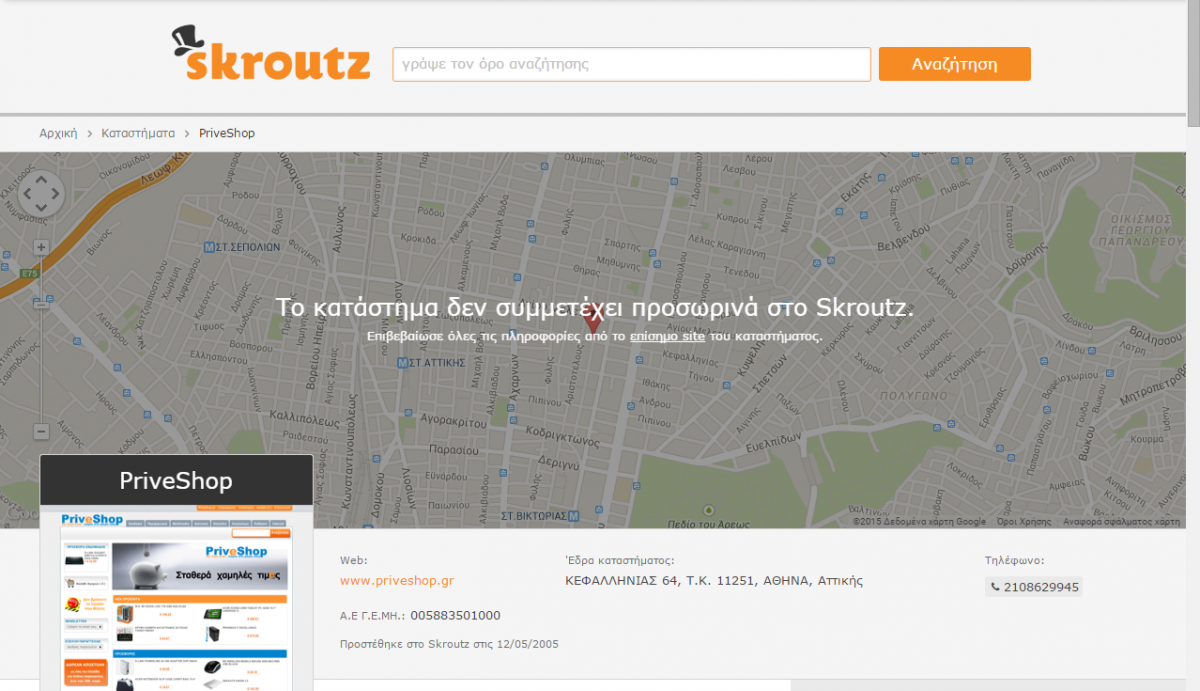Click the map zoom slider track
Screen dimensions: 1200x691
[41, 340]
